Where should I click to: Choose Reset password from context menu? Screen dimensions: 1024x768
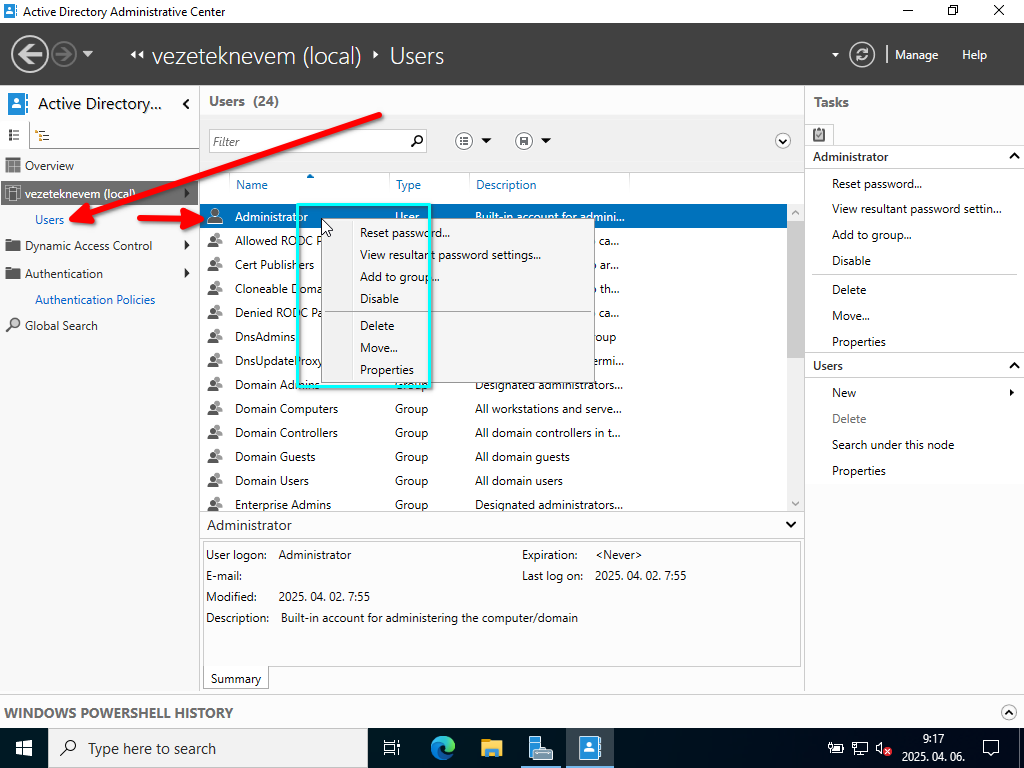click(405, 233)
